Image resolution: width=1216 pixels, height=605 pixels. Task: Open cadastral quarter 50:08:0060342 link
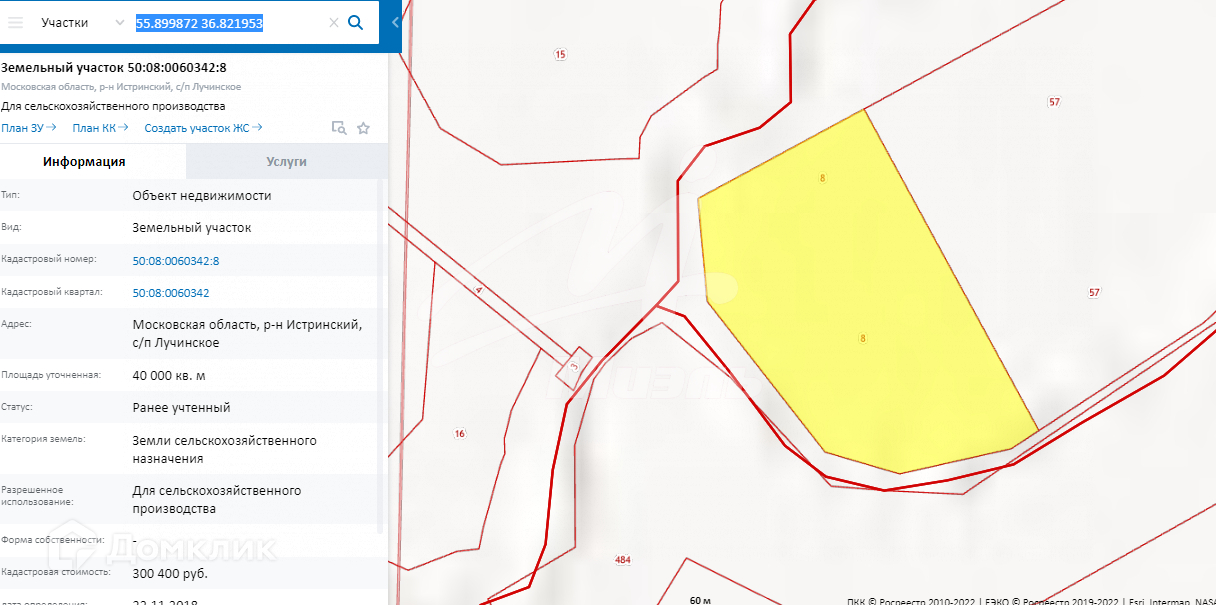(171, 293)
